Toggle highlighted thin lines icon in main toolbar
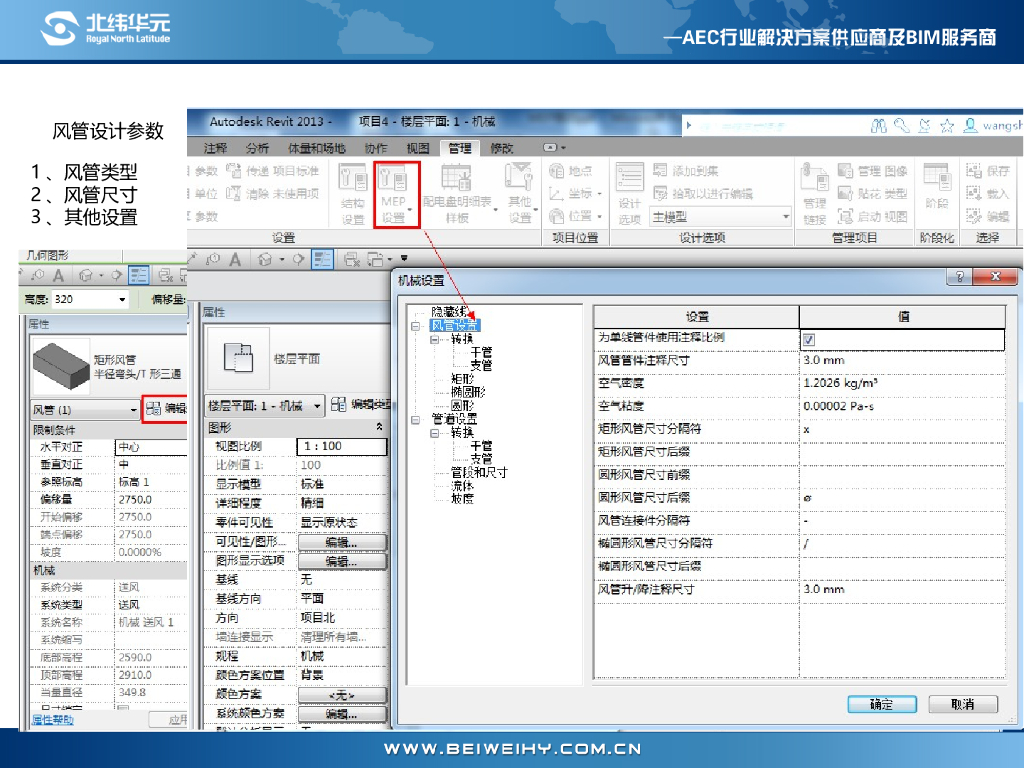 tap(322, 259)
